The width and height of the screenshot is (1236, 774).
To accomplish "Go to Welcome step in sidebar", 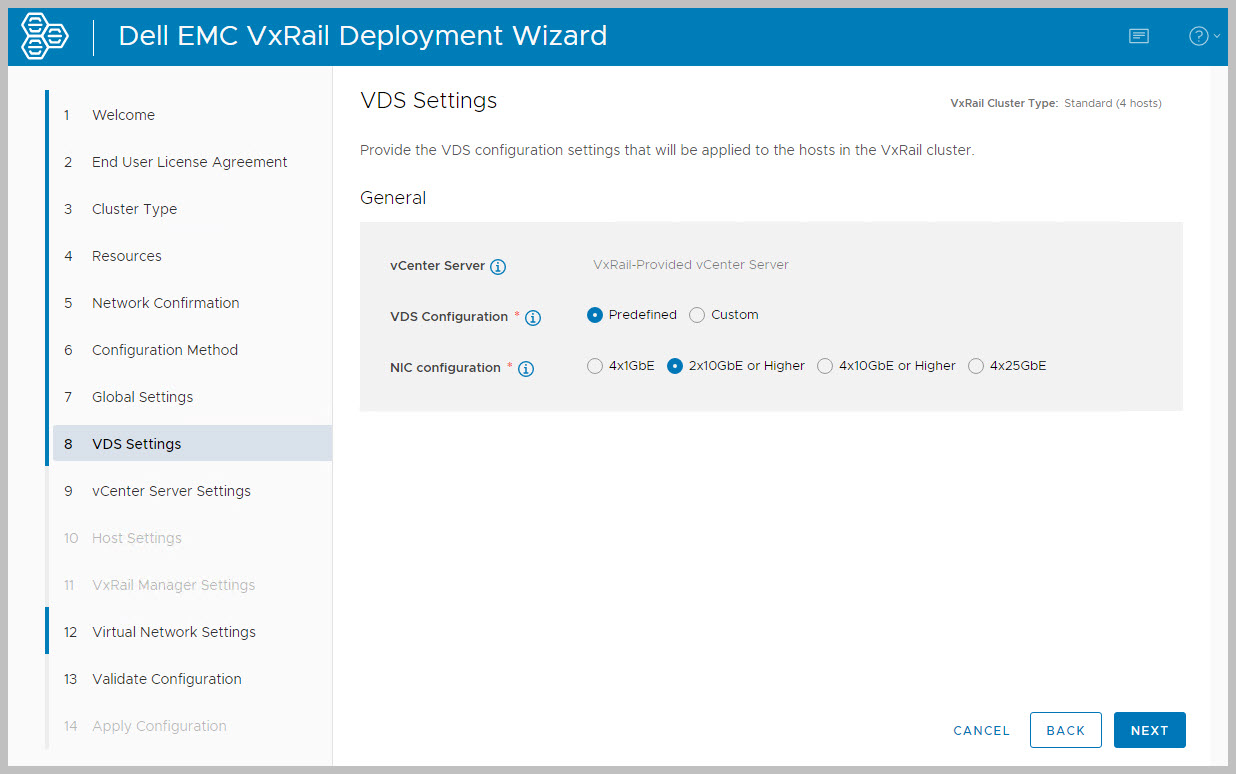I will point(123,115).
